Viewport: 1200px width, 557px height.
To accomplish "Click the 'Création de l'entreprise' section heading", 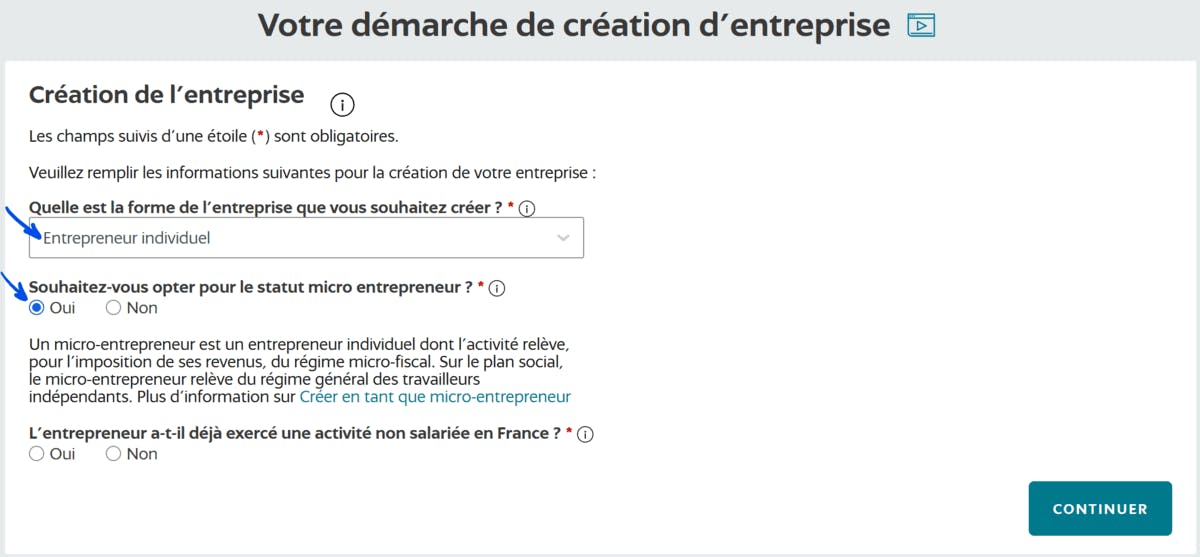I will pyautogui.click(x=166, y=95).
